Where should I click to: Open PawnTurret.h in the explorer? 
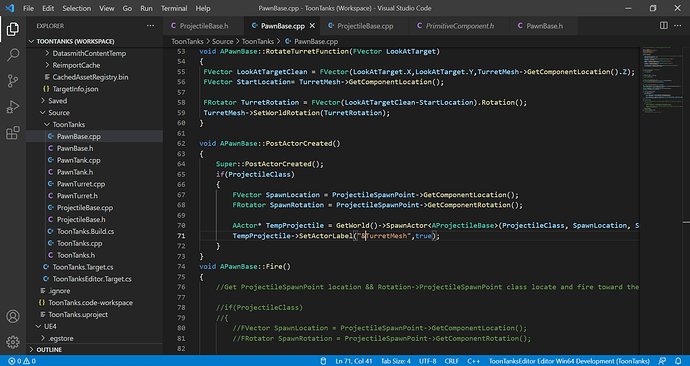pyautogui.click(x=77, y=196)
